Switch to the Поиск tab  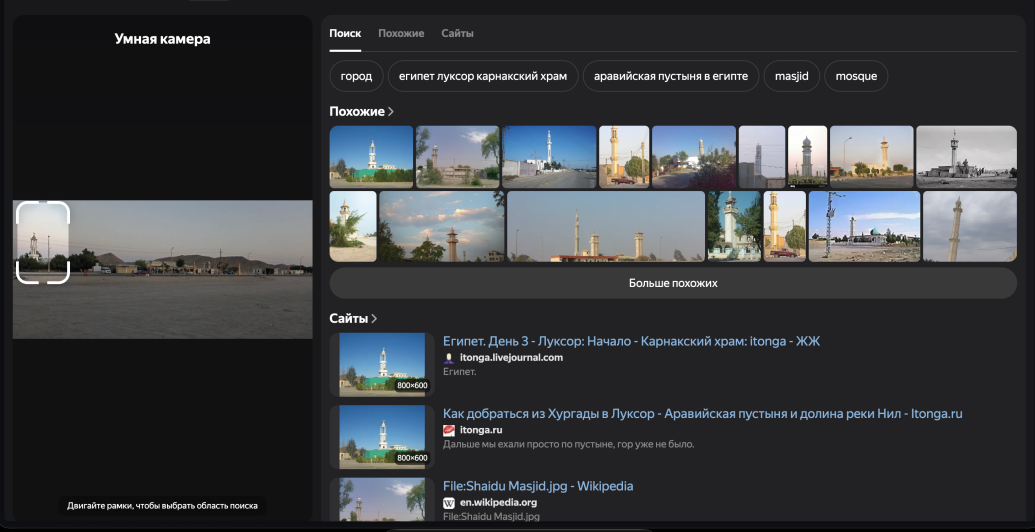tap(345, 34)
